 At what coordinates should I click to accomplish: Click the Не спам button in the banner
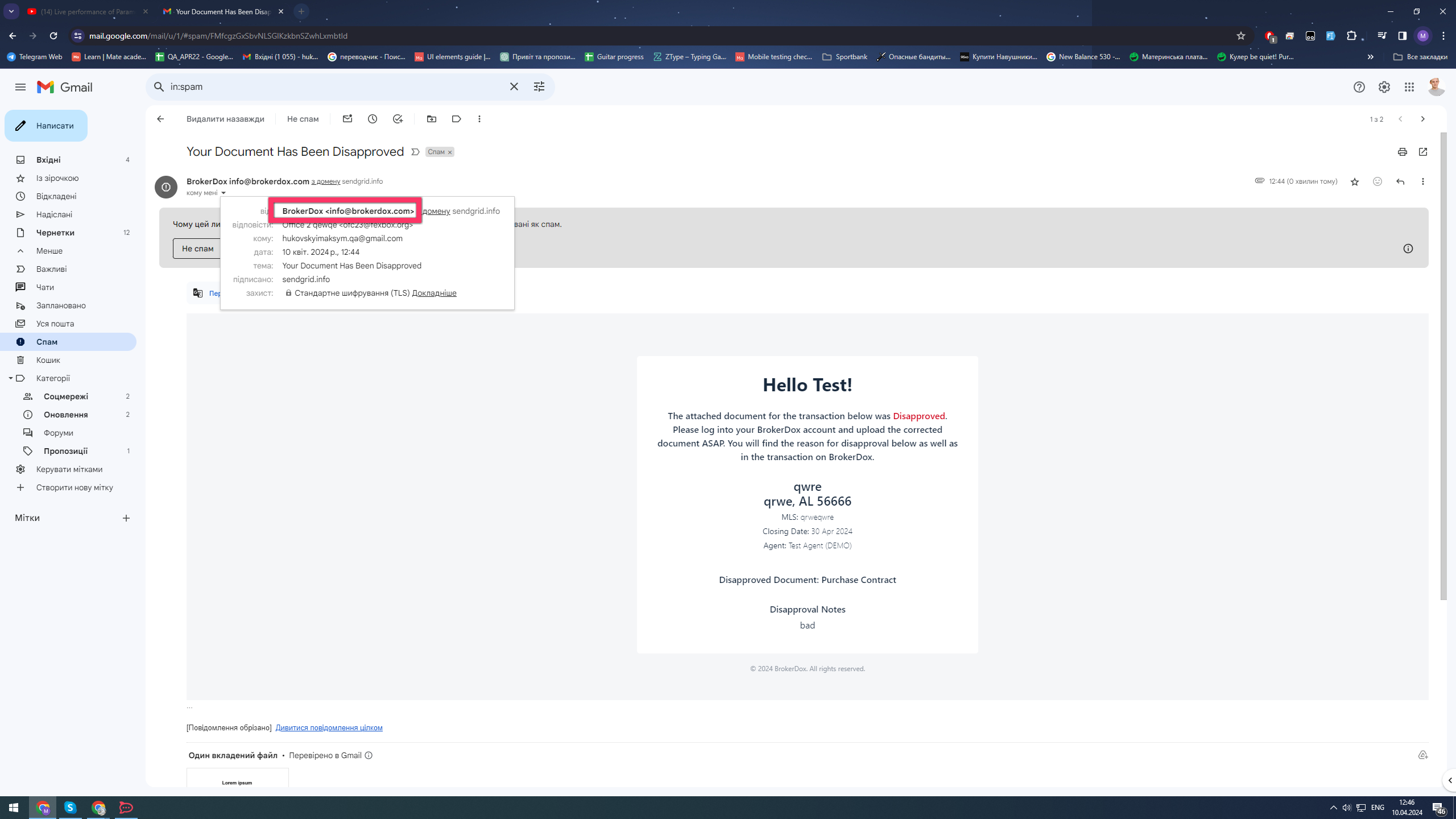click(x=197, y=249)
